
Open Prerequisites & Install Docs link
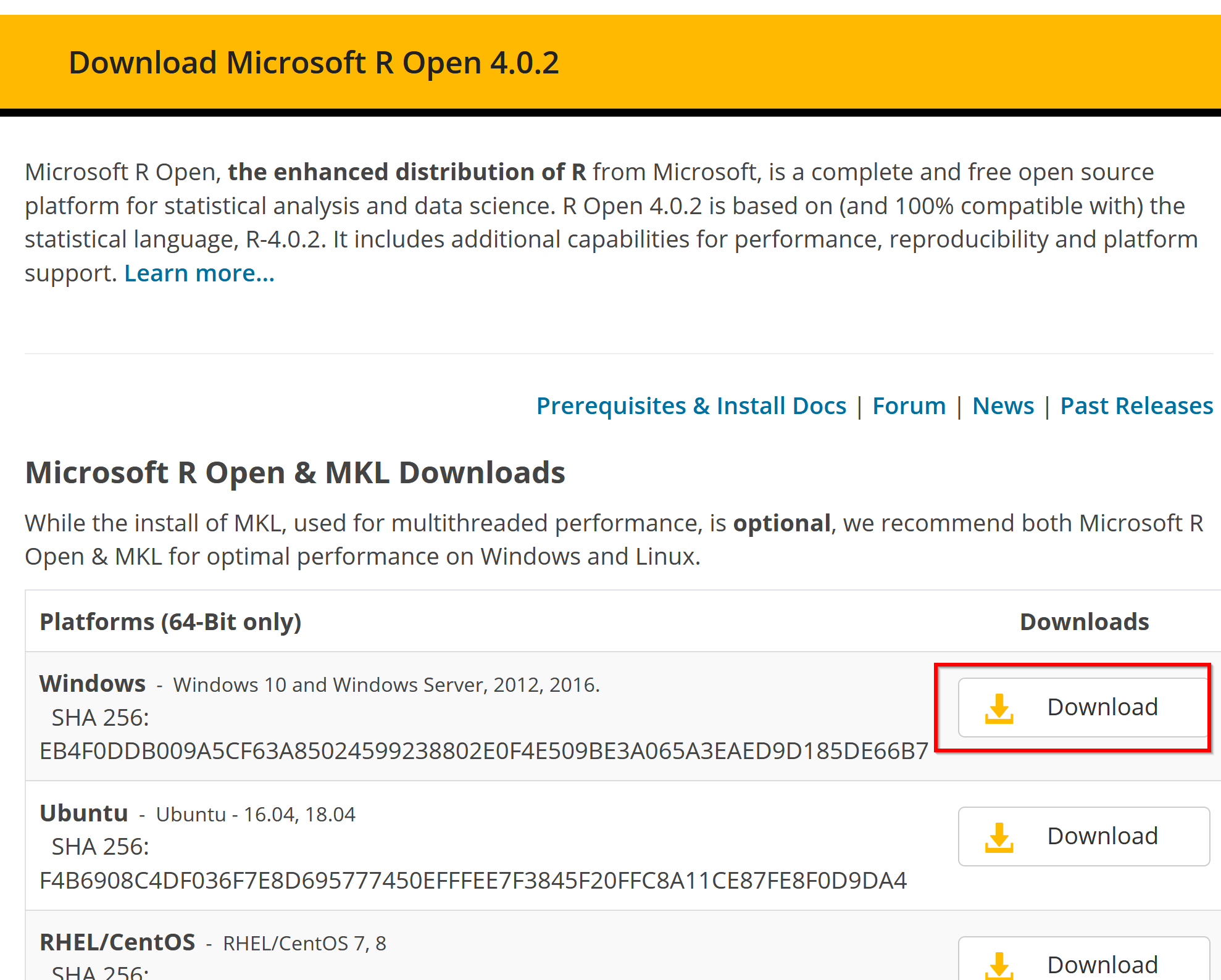[691, 406]
